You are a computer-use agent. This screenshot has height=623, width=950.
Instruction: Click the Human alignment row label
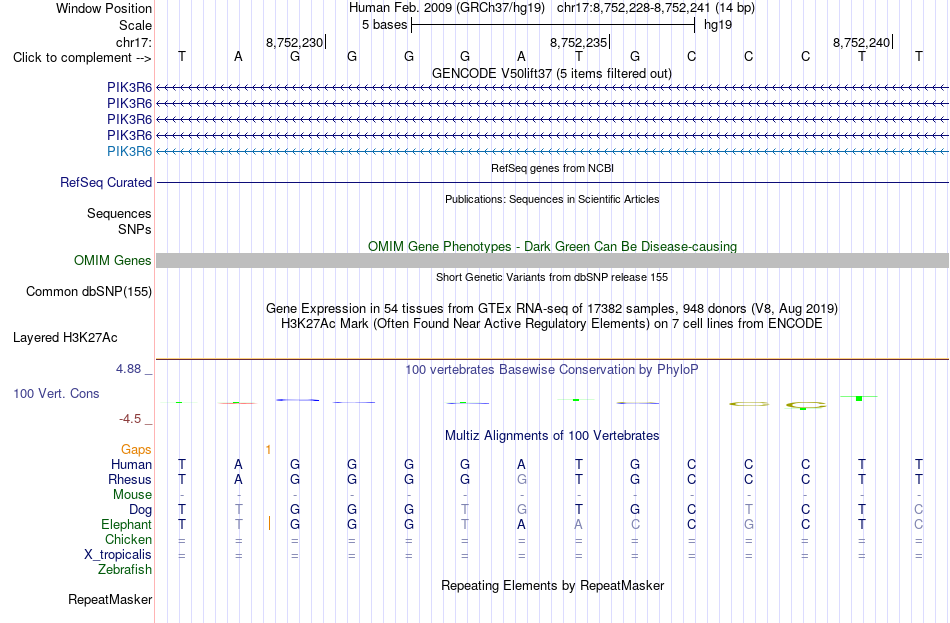tap(131, 464)
